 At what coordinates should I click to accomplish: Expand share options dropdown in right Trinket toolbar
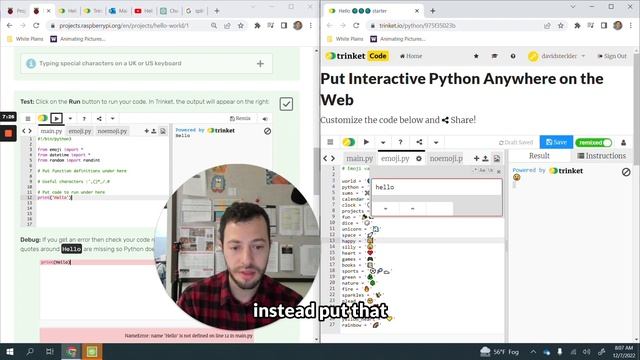click(436, 142)
